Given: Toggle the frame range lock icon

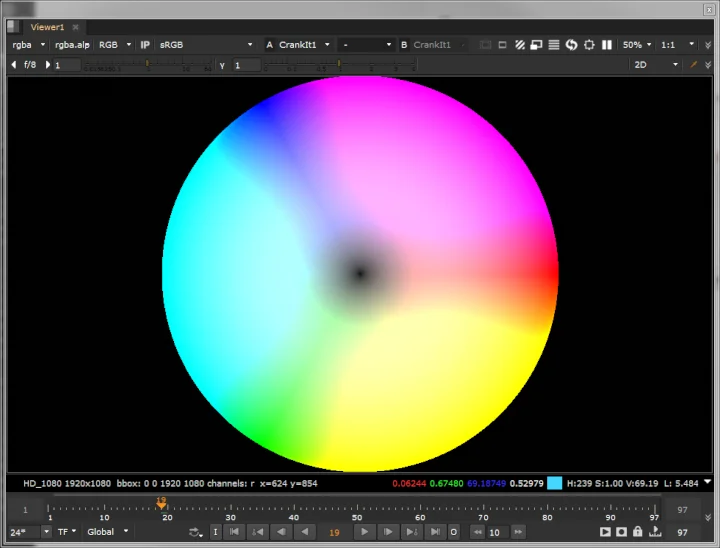Looking at the screenshot, I should click(637, 531).
